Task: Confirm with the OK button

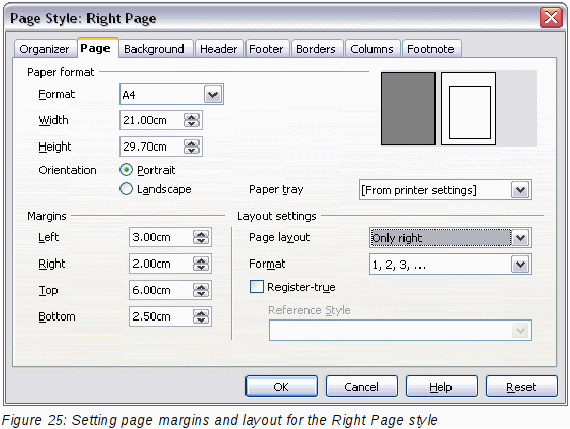Action: [x=281, y=386]
